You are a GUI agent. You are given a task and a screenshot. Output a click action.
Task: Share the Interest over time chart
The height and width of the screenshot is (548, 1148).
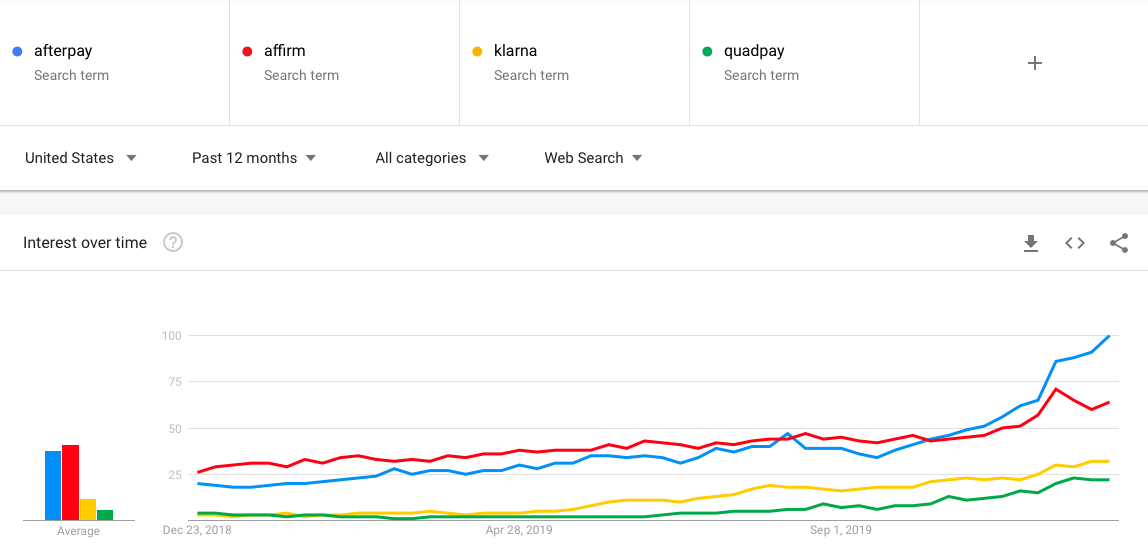(x=1119, y=243)
